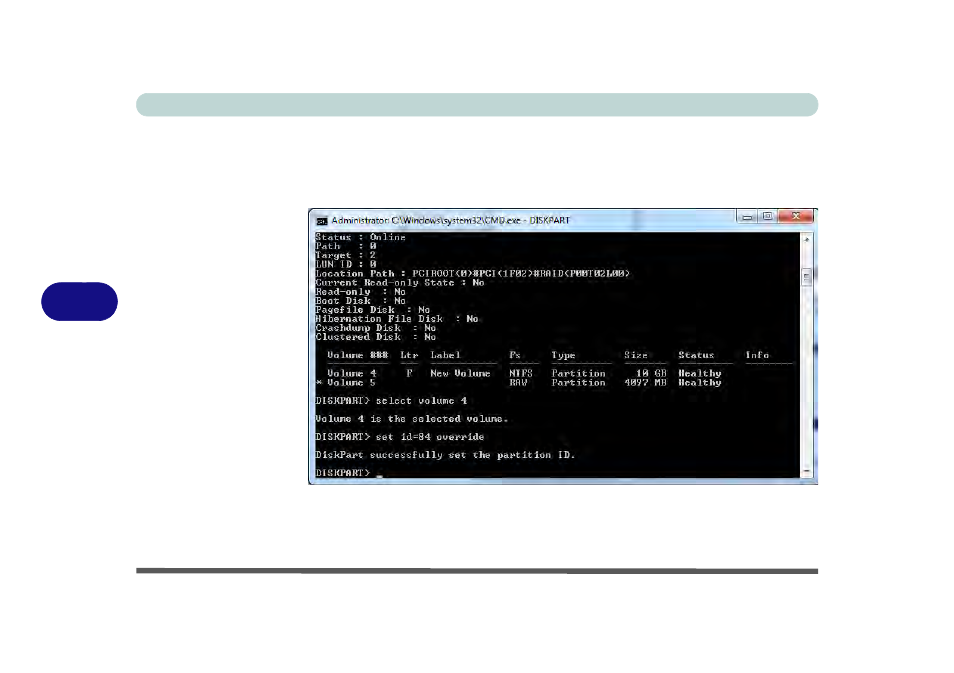Click the 'New Volume' label text

460,374
